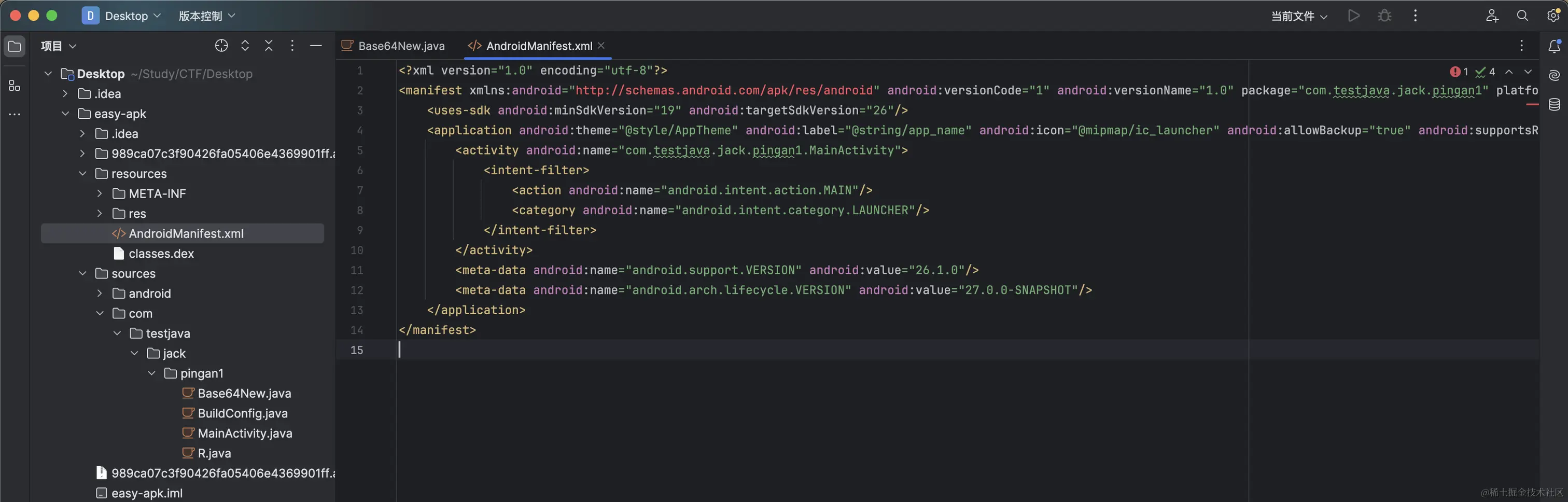The width and height of the screenshot is (1568, 502).
Task: Open the Structure tool window icon
Action: click(15, 86)
